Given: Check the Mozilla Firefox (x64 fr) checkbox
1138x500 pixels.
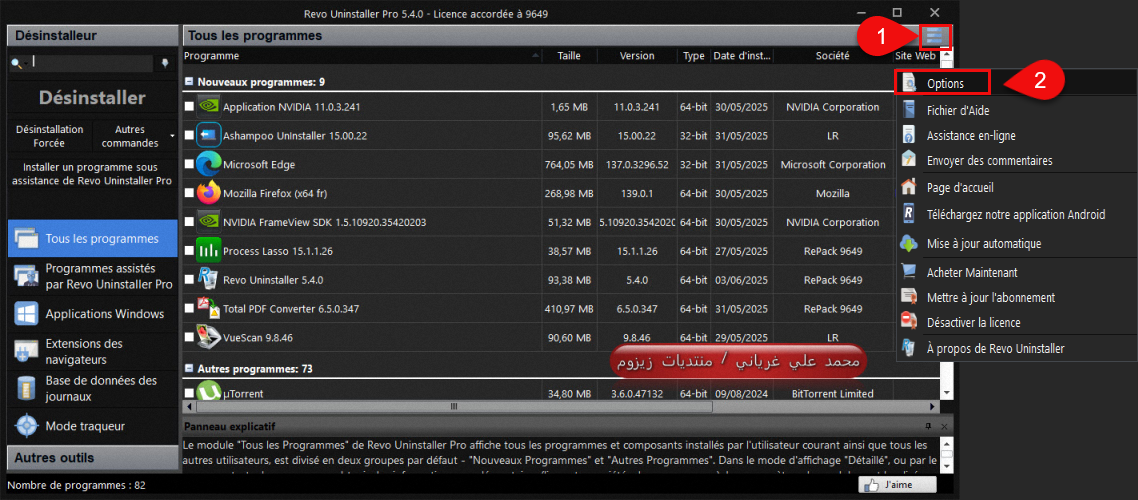Looking at the screenshot, I should (x=189, y=193).
